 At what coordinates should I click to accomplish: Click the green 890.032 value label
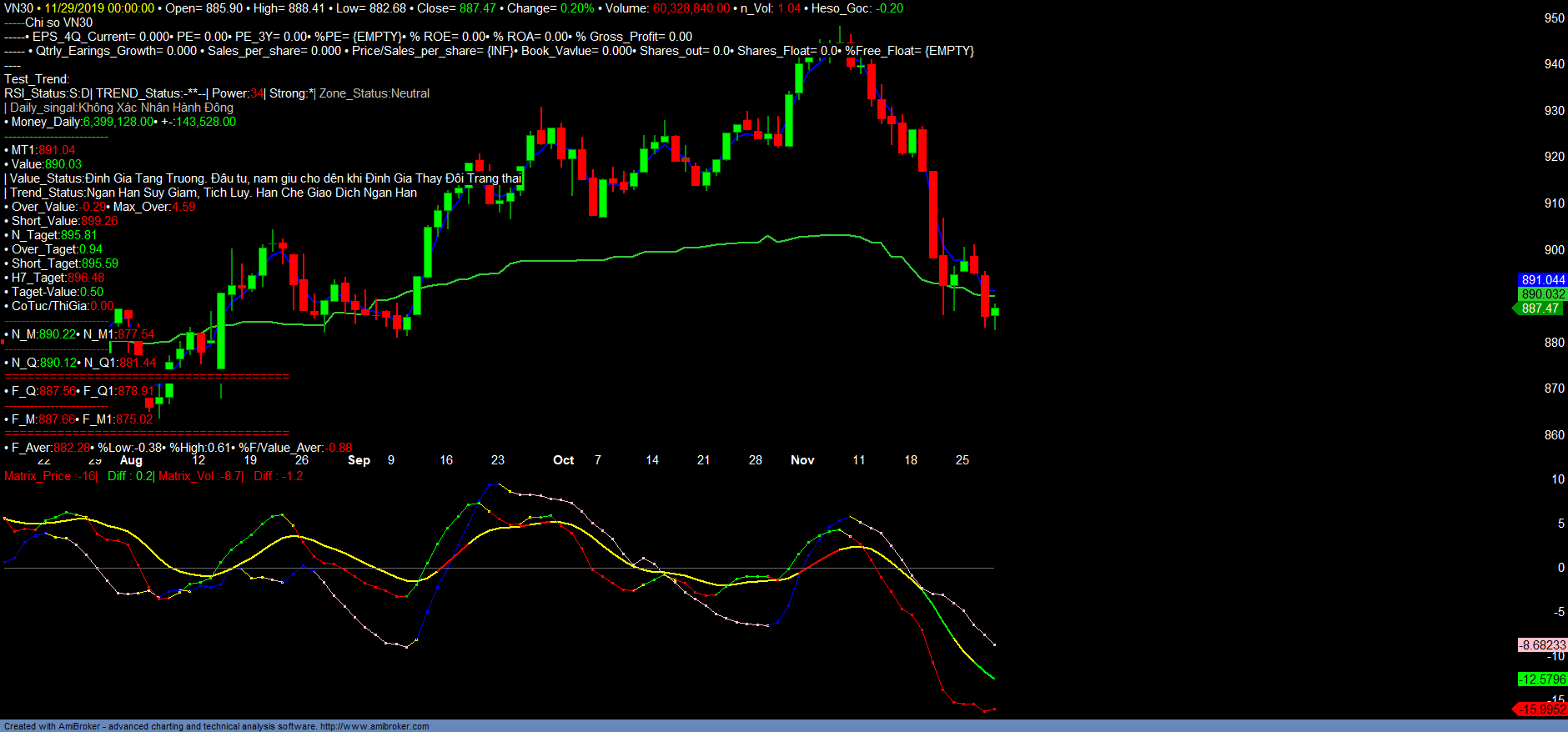point(1542,294)
